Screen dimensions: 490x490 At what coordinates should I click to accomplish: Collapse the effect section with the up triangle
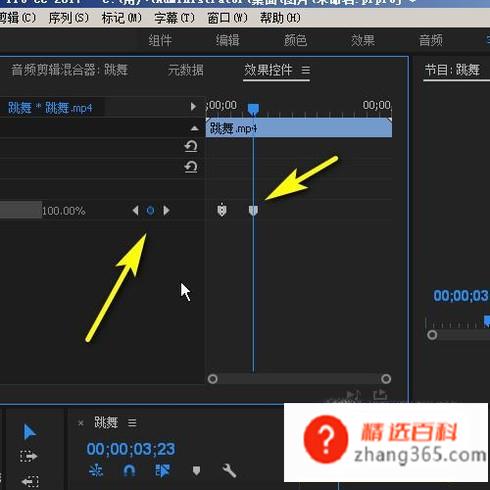(x=194, y=128)
